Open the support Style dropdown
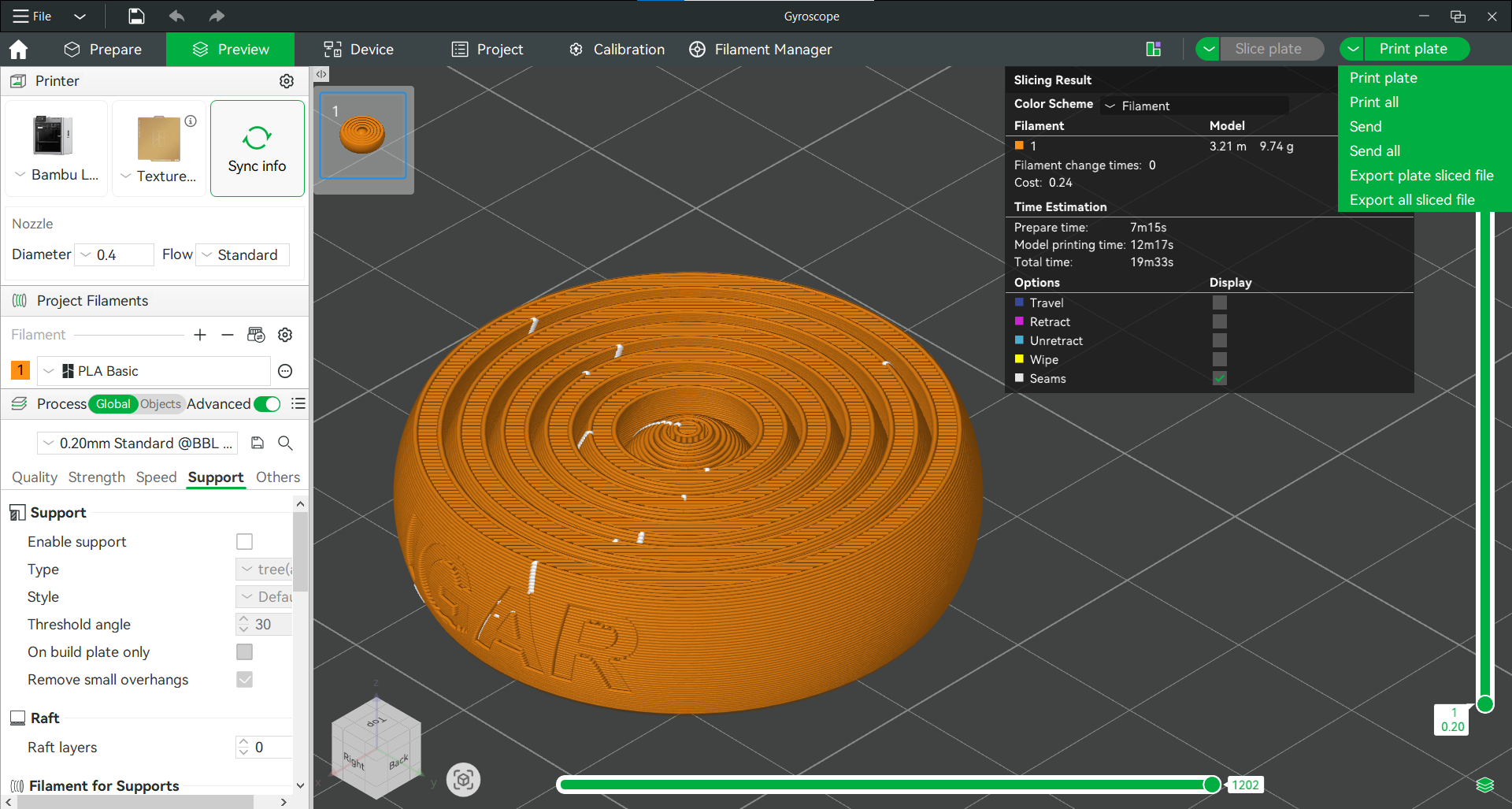This screenshot has width=1512, height=809. 264,596
